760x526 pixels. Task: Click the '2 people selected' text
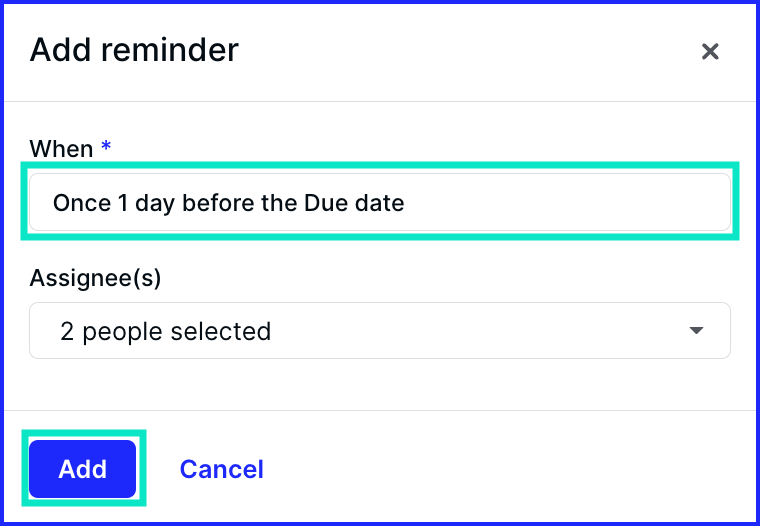coord(165,332)
